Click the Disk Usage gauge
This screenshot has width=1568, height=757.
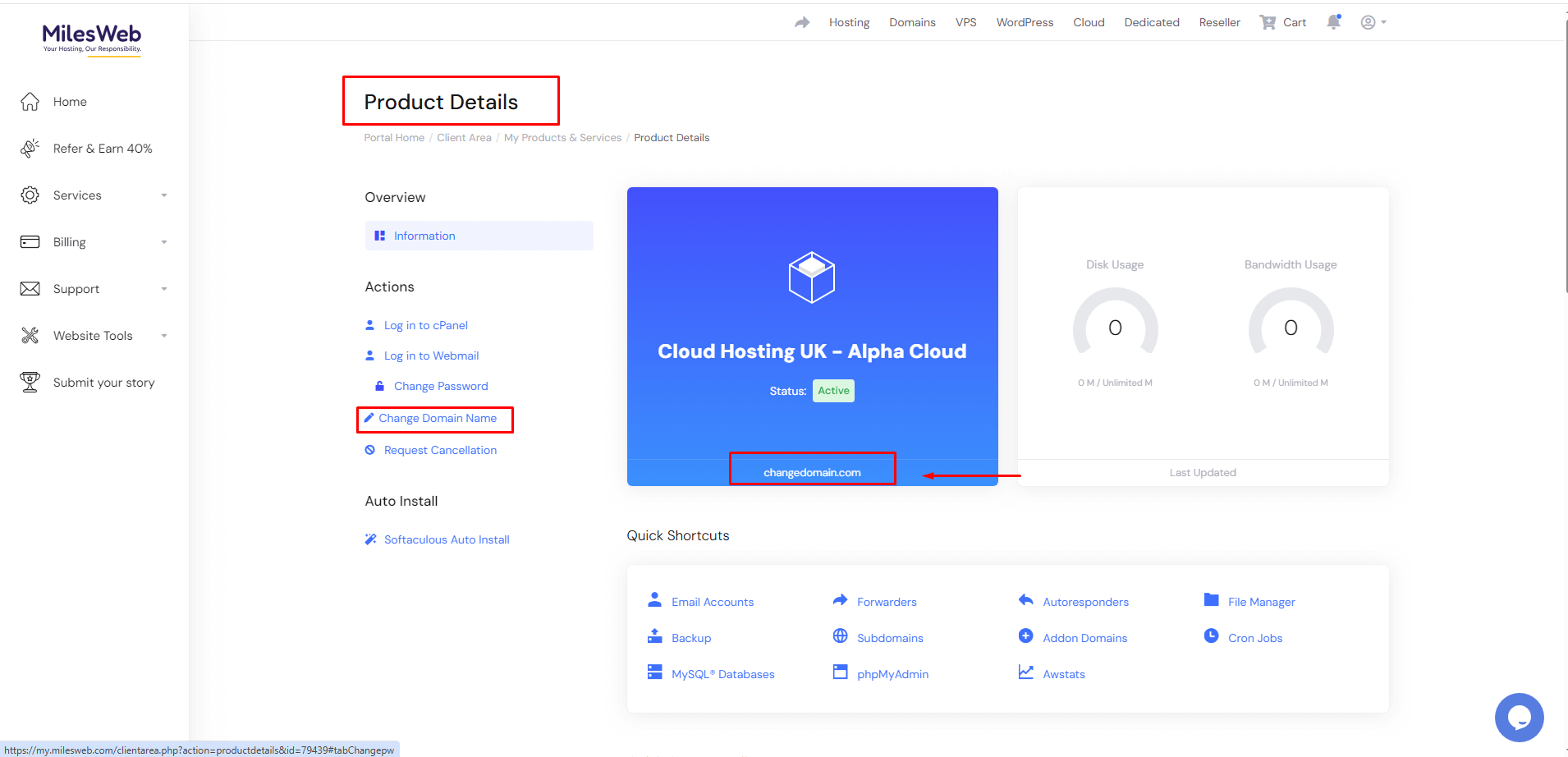(x=1115, y=322)
